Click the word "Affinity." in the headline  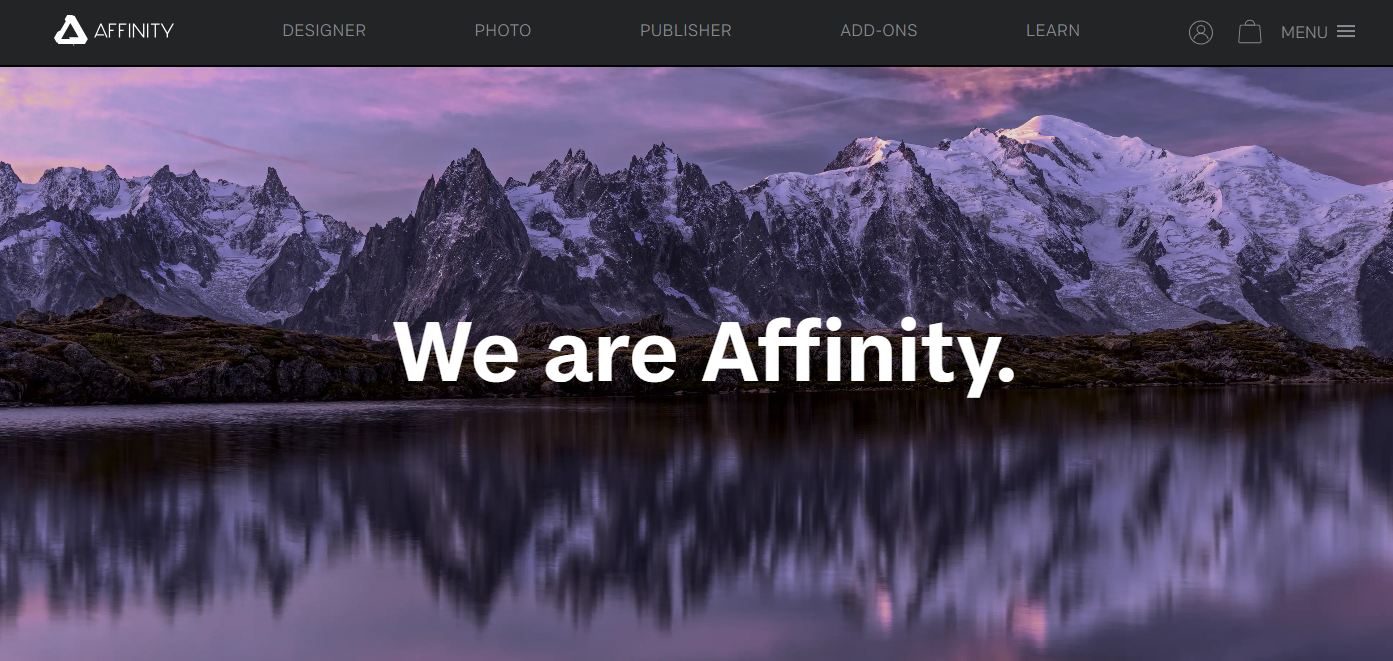[x=859, y=352]
